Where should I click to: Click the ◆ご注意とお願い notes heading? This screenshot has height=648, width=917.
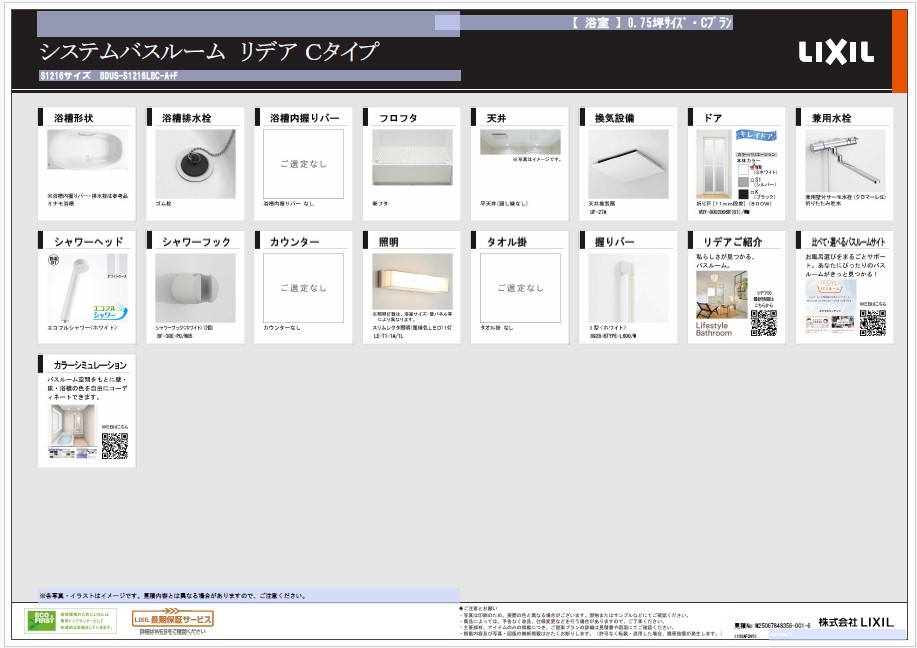(x=479, y=609)
